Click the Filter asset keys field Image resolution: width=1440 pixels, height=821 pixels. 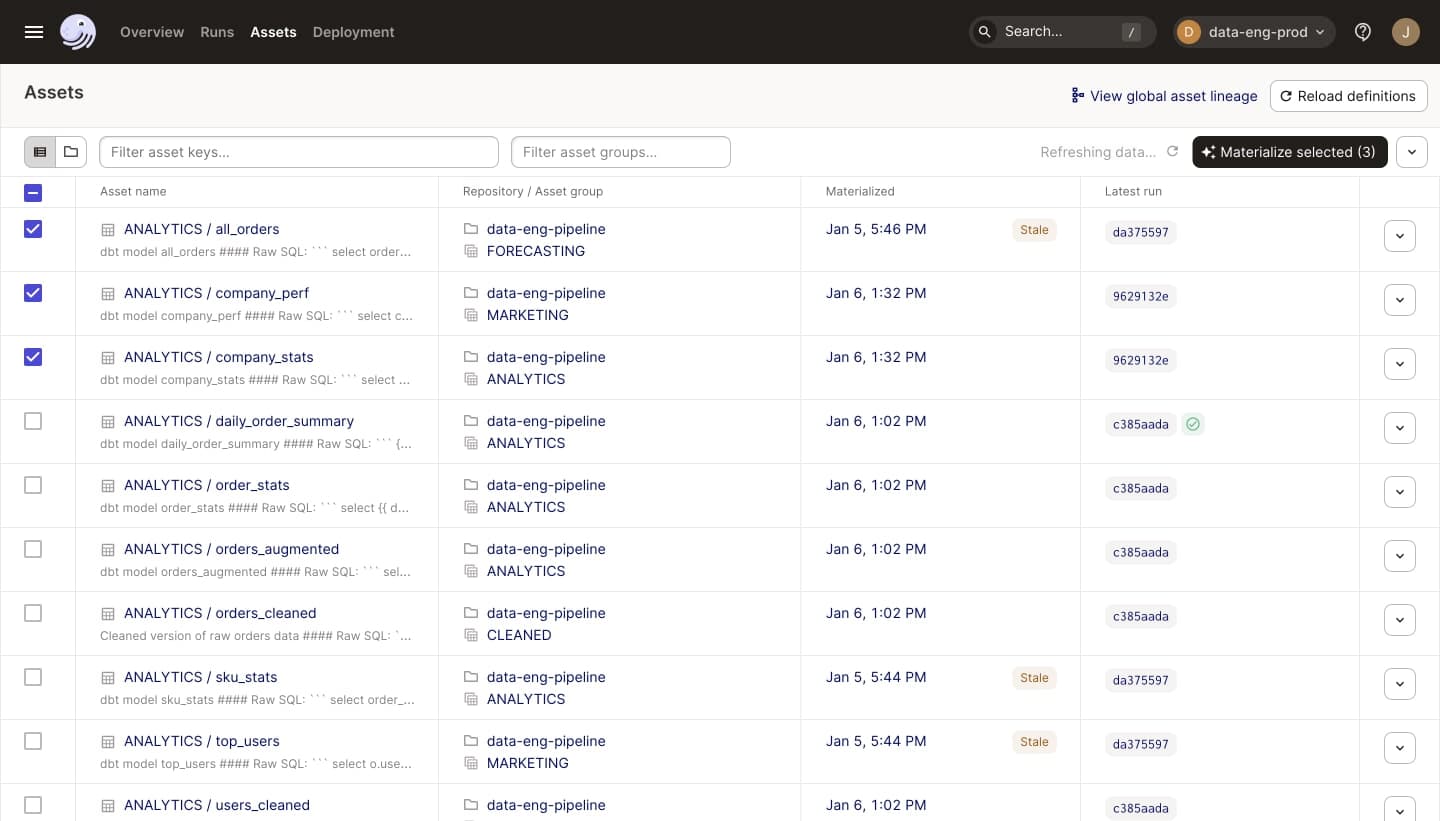(x=299, y=152)
